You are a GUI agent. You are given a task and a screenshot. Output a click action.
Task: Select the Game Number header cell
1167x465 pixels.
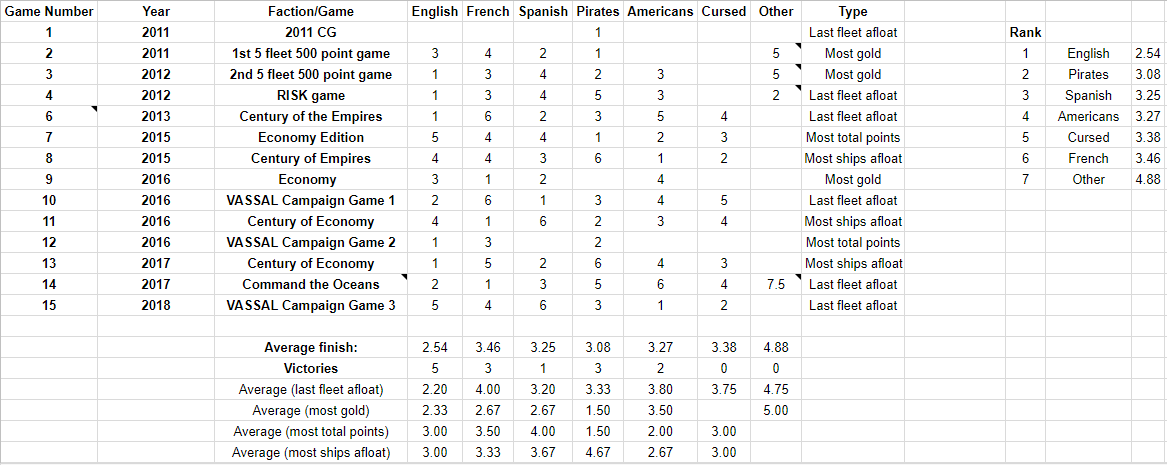(x=48, y=12)
